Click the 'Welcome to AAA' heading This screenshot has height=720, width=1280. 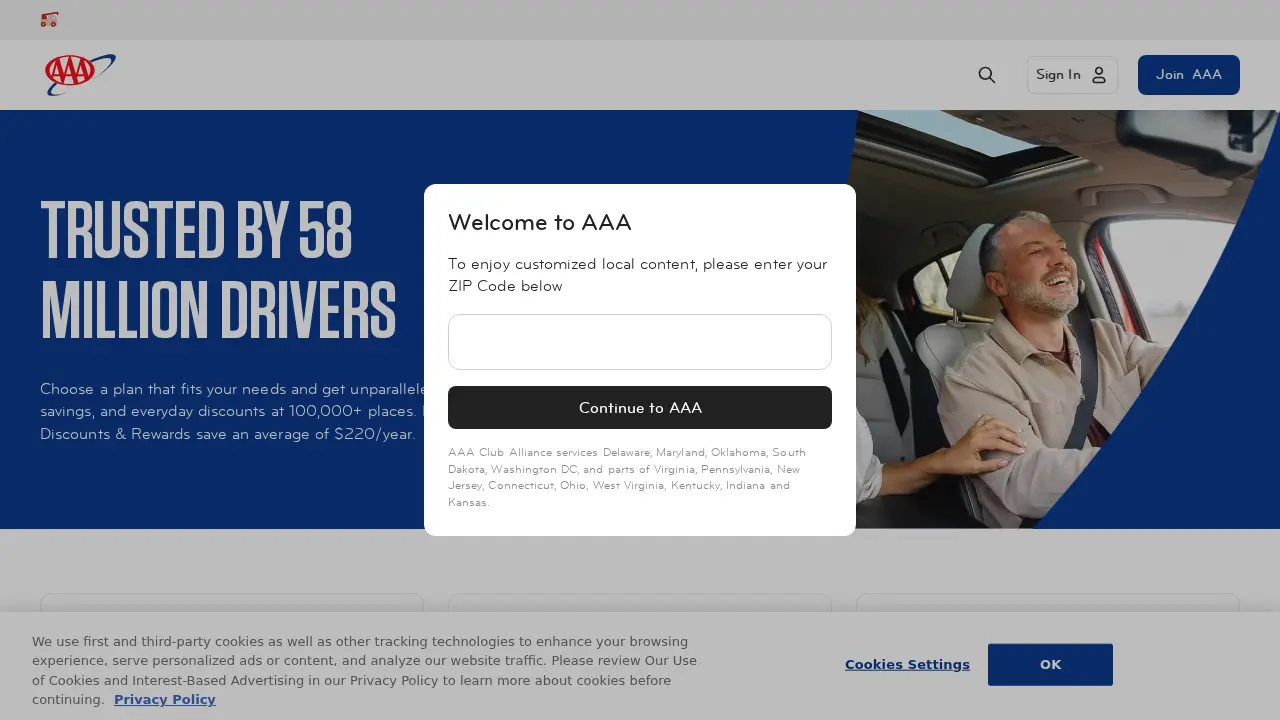(540, 222)
